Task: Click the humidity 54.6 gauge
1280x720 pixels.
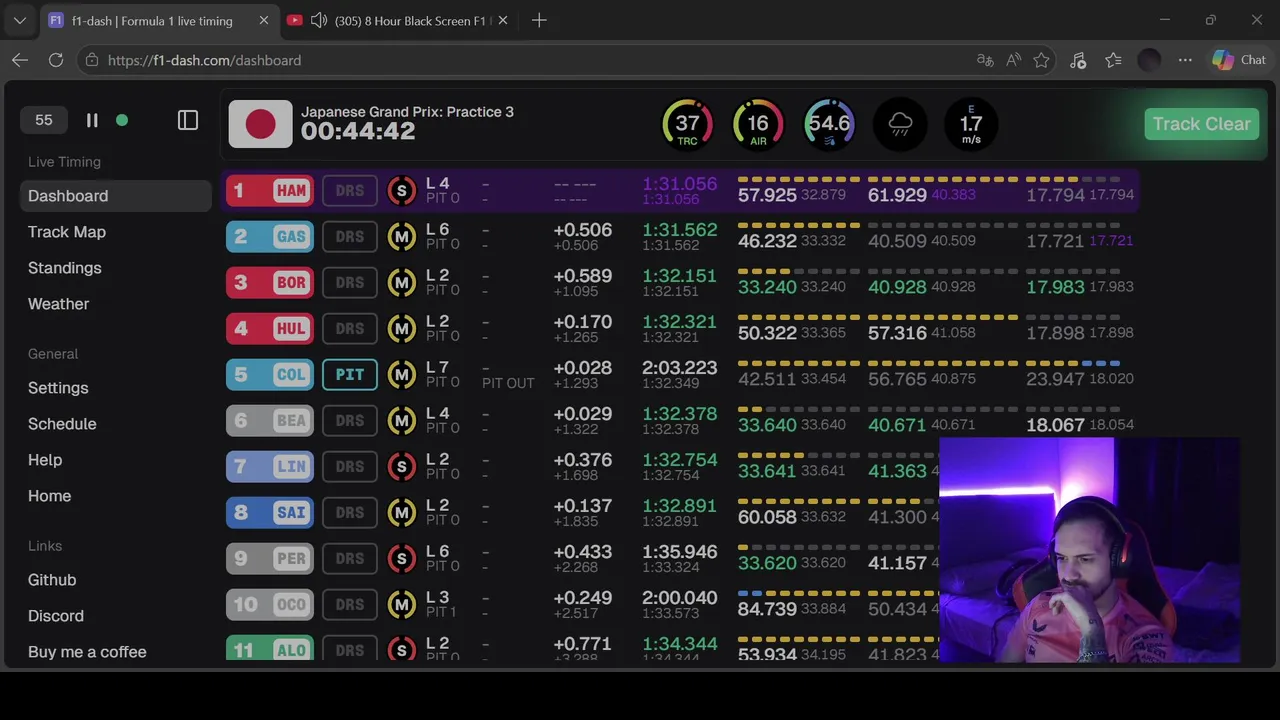Action: (829, 124)
